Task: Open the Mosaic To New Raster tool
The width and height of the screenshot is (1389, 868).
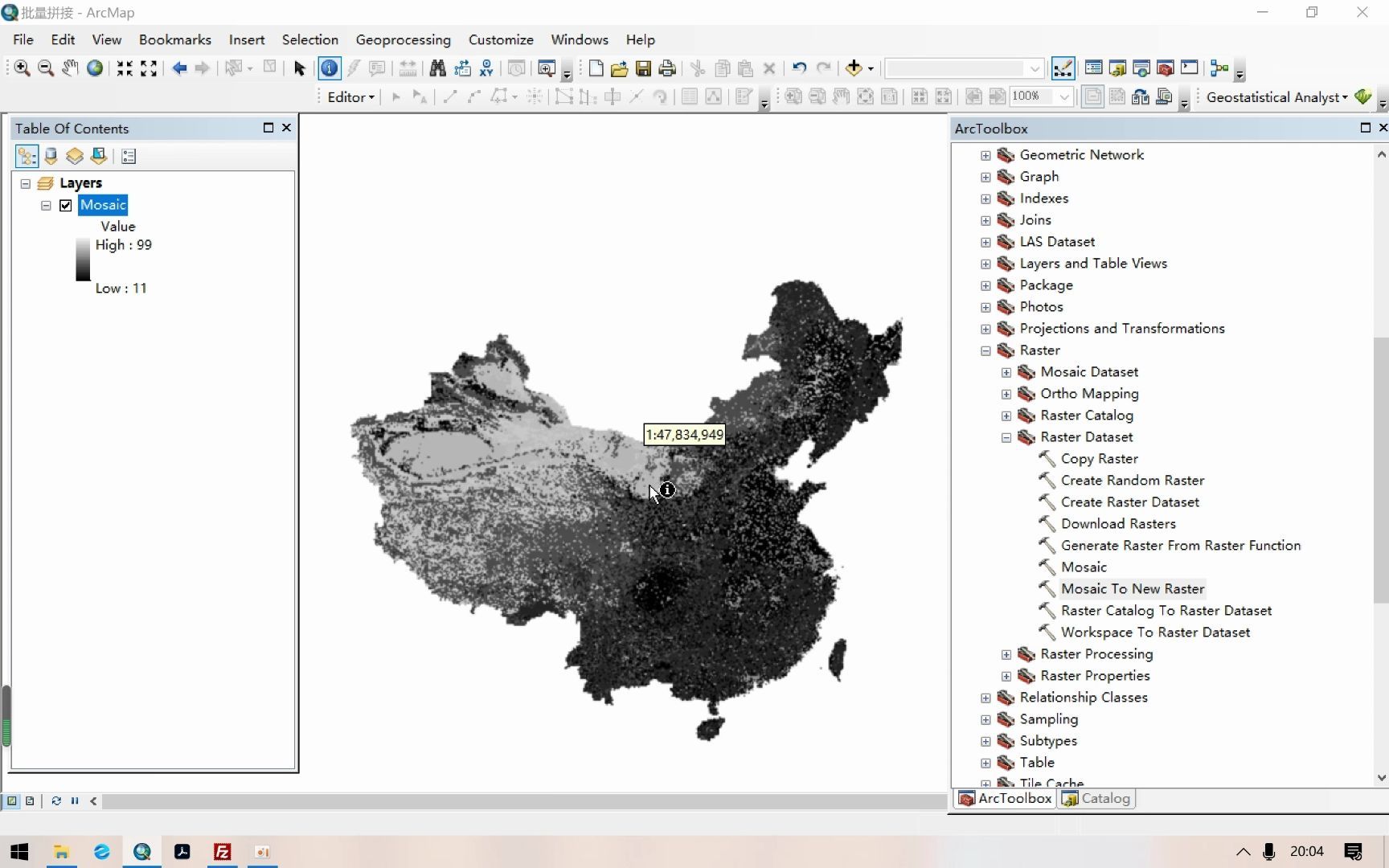Action: pyautogui.click(x=1133, y=588)
